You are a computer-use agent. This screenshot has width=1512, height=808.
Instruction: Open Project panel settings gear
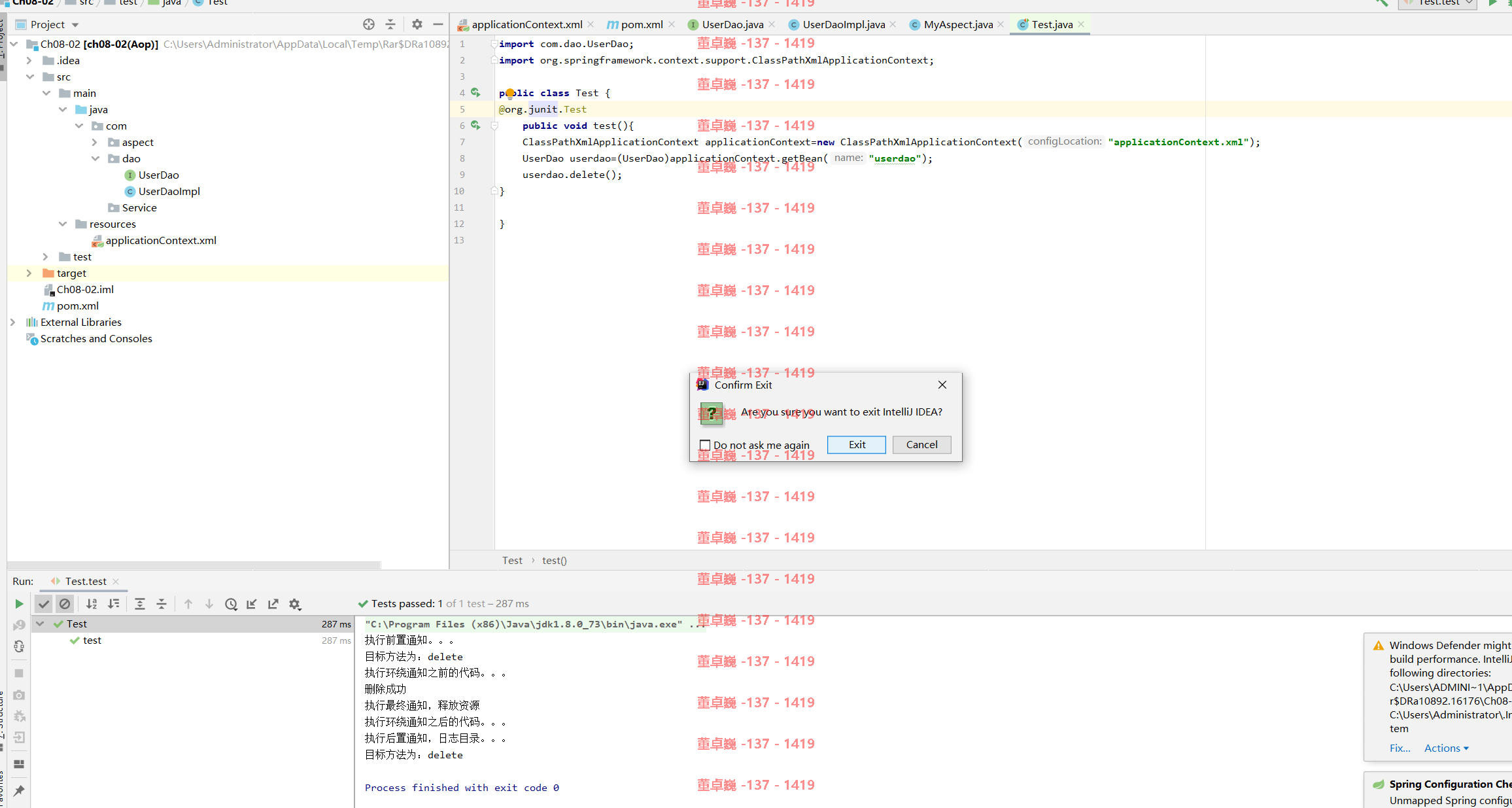click(417, 24)
